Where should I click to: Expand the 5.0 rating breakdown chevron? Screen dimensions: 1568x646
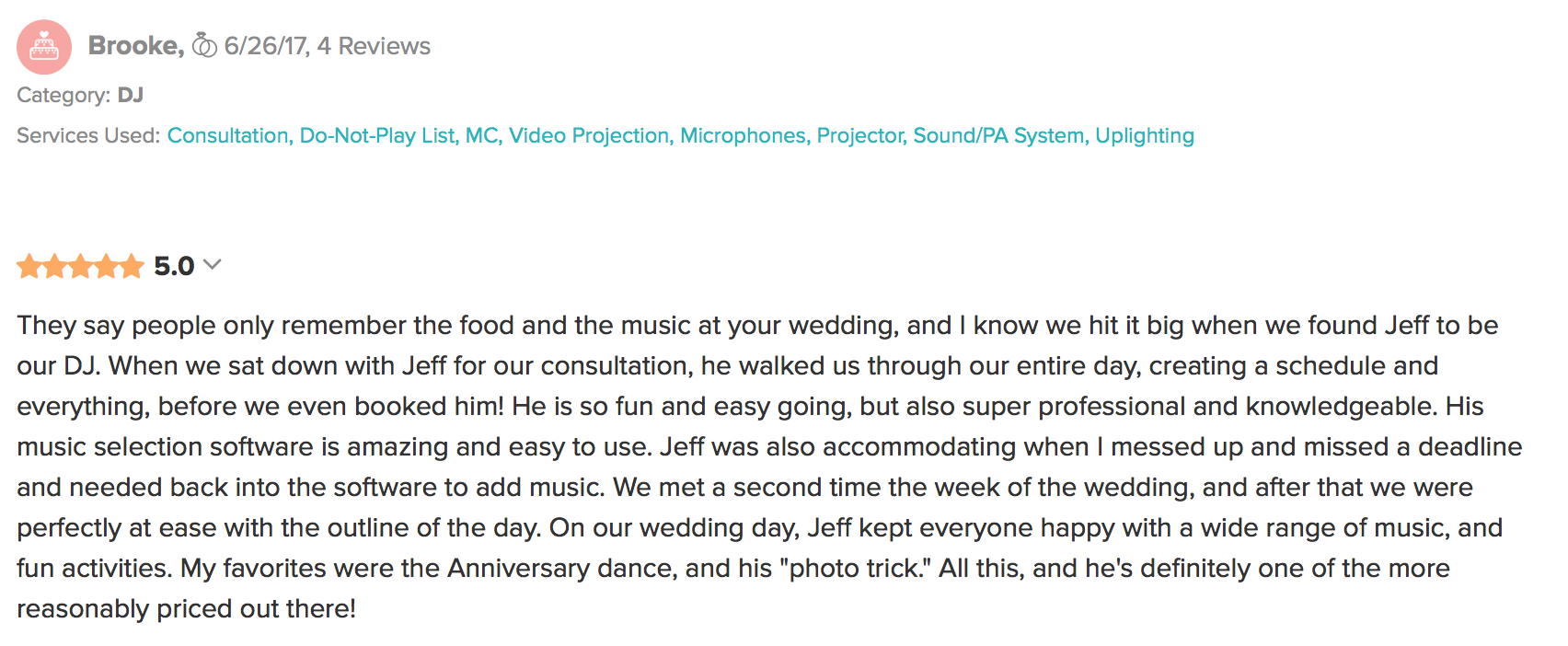click(x=213, y=265)
